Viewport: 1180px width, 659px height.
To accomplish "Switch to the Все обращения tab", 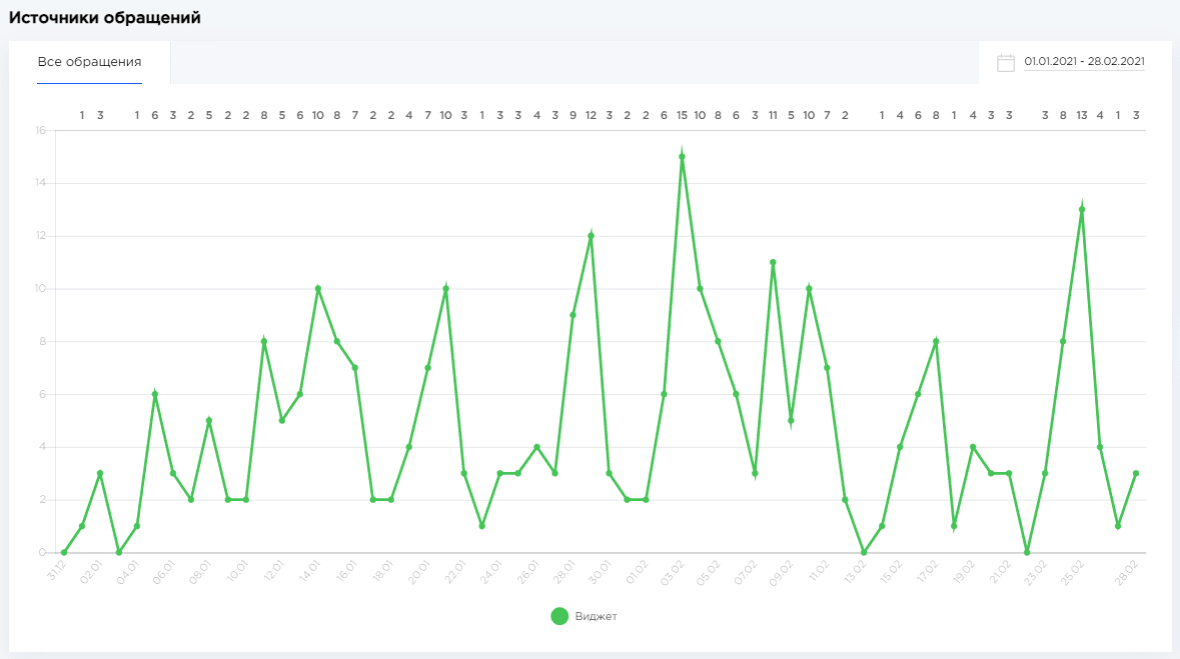I will (89, 62).
